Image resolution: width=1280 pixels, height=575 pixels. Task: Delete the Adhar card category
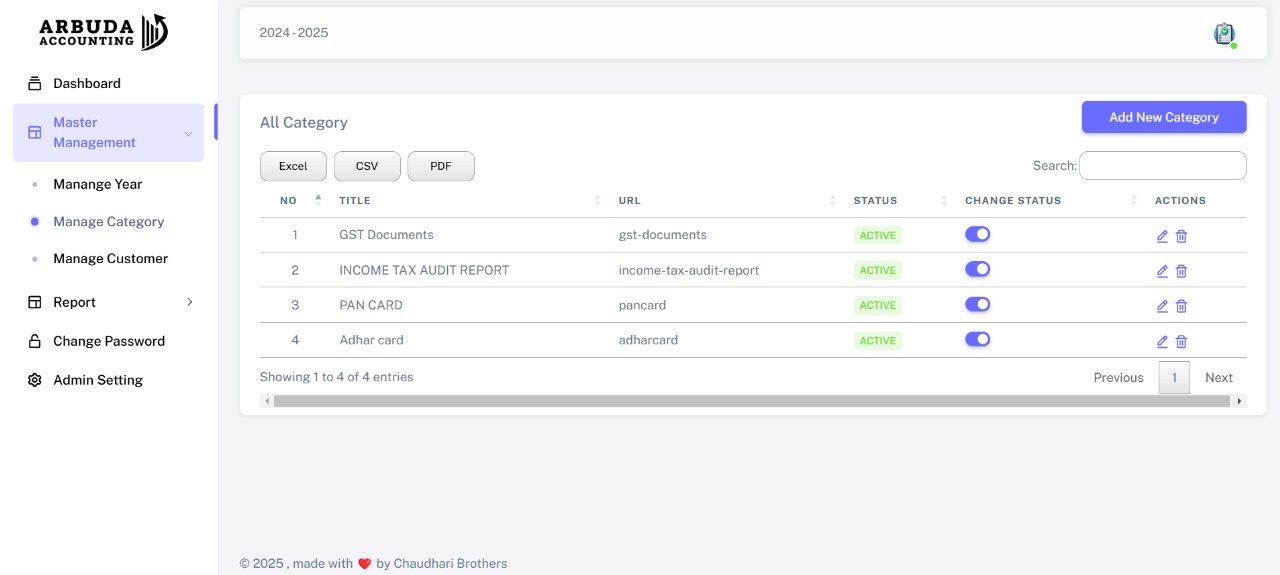click(1181, 341)
